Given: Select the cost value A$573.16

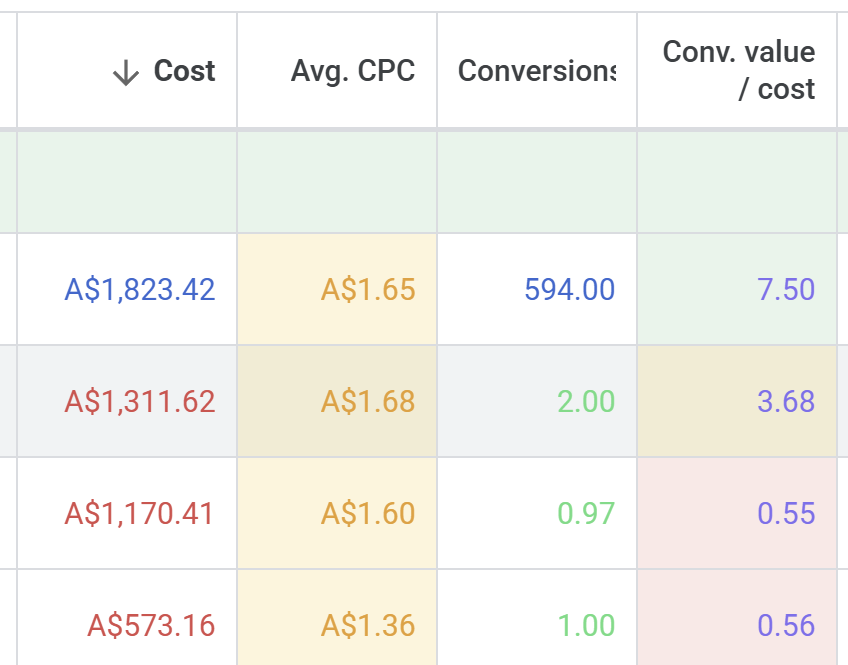Looking at the screenshot, I should 151,626.
